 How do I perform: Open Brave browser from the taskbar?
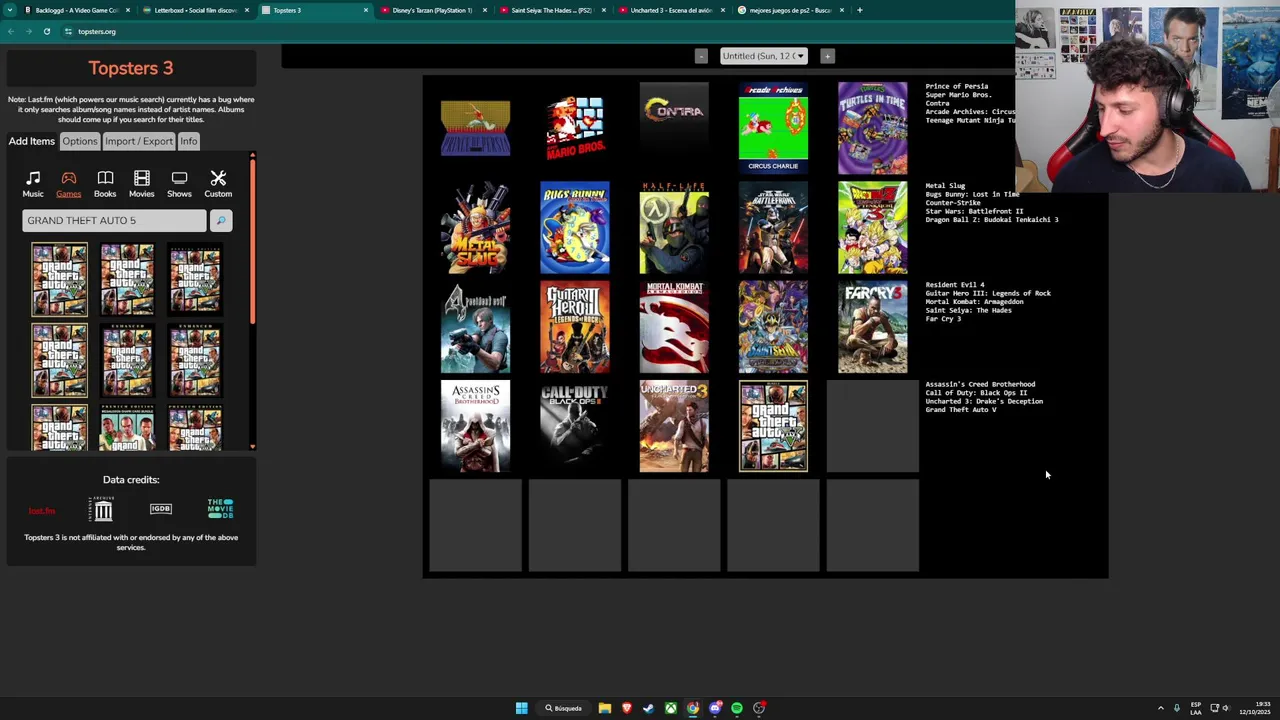coord(627,708)
